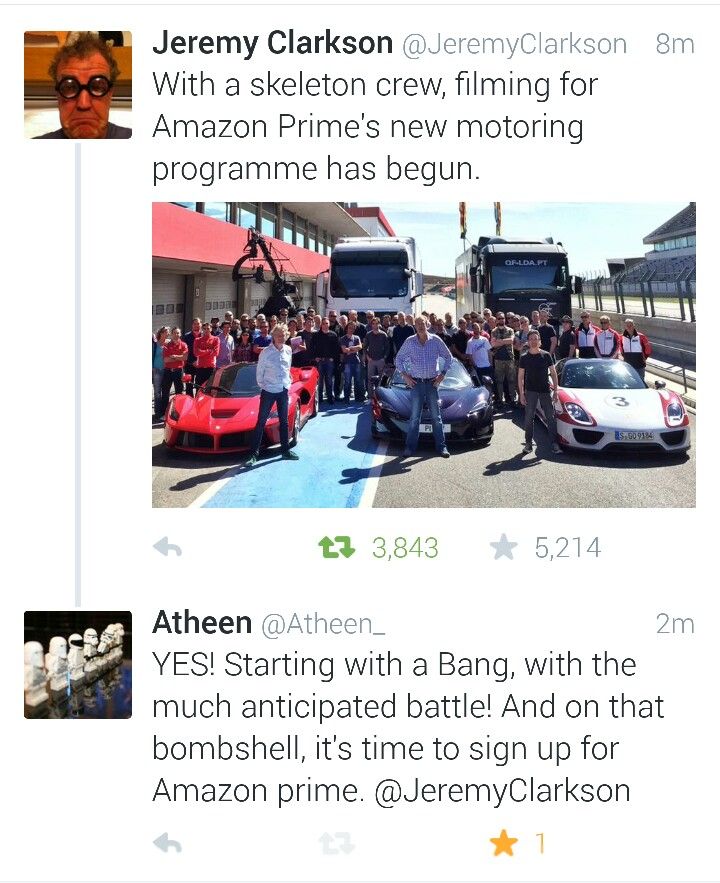Viewport: 720px width, 883px height.
Task: Retweet Atheen's reply tweet
Action: click(x=337, y=844)
